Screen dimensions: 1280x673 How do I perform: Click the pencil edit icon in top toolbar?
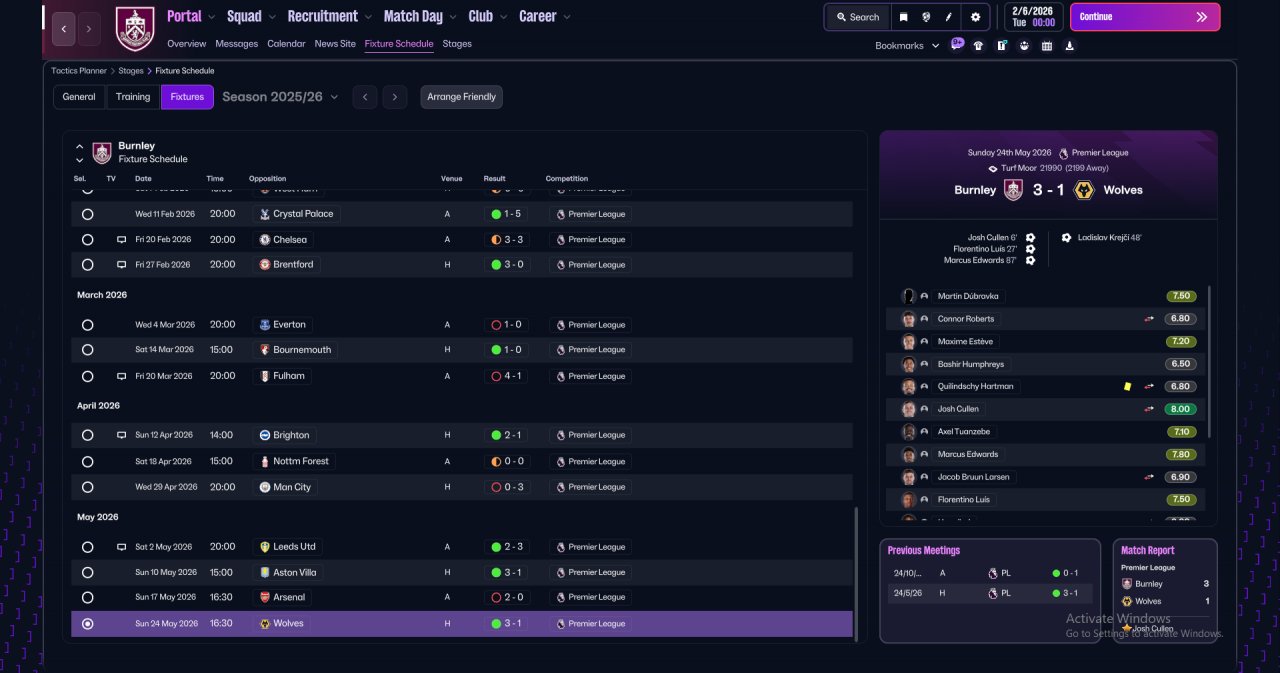949,17
